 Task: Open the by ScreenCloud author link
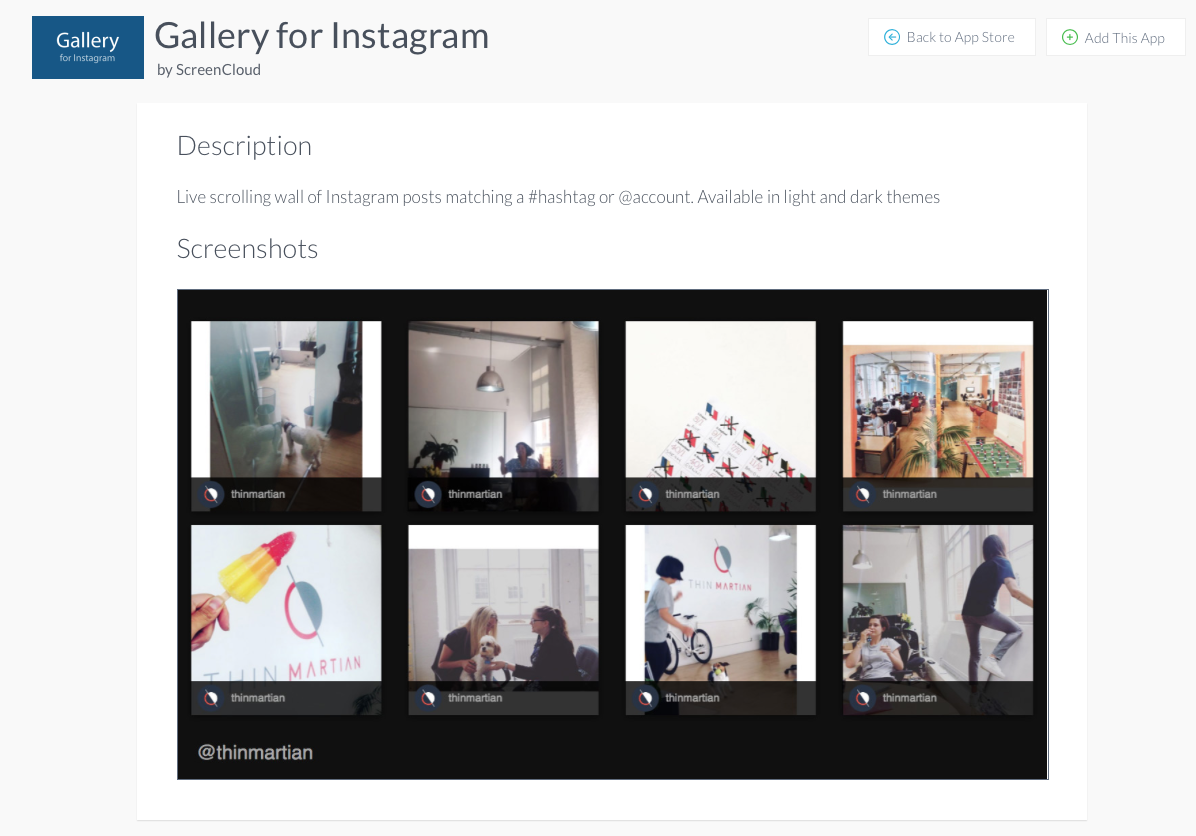pyautogui.click(x=209, y=70)
